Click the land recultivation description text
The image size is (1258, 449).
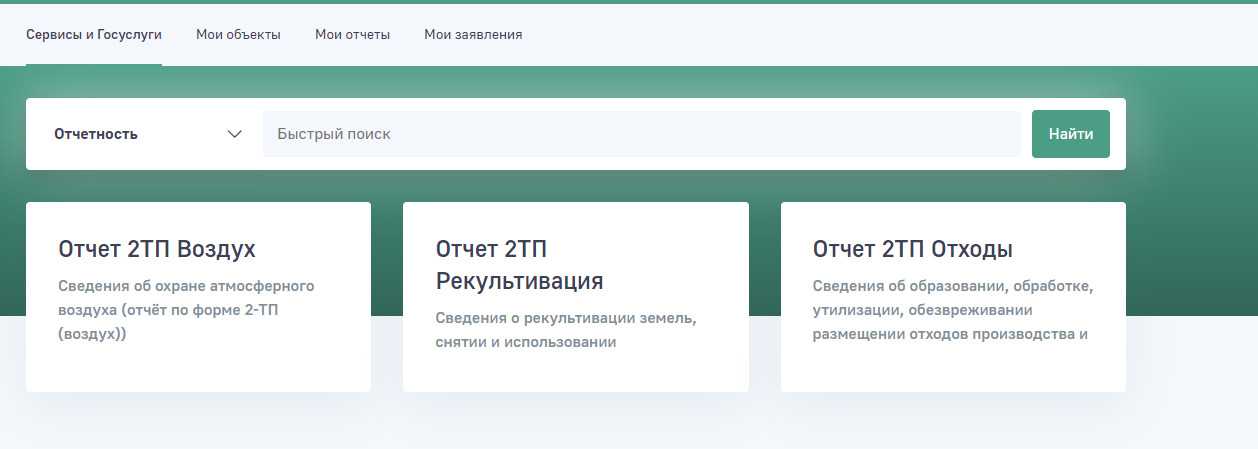coord(565,330)
